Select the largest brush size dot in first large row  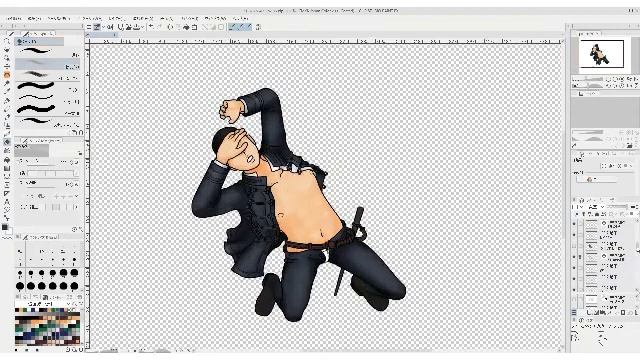click(x=74, y=273)
